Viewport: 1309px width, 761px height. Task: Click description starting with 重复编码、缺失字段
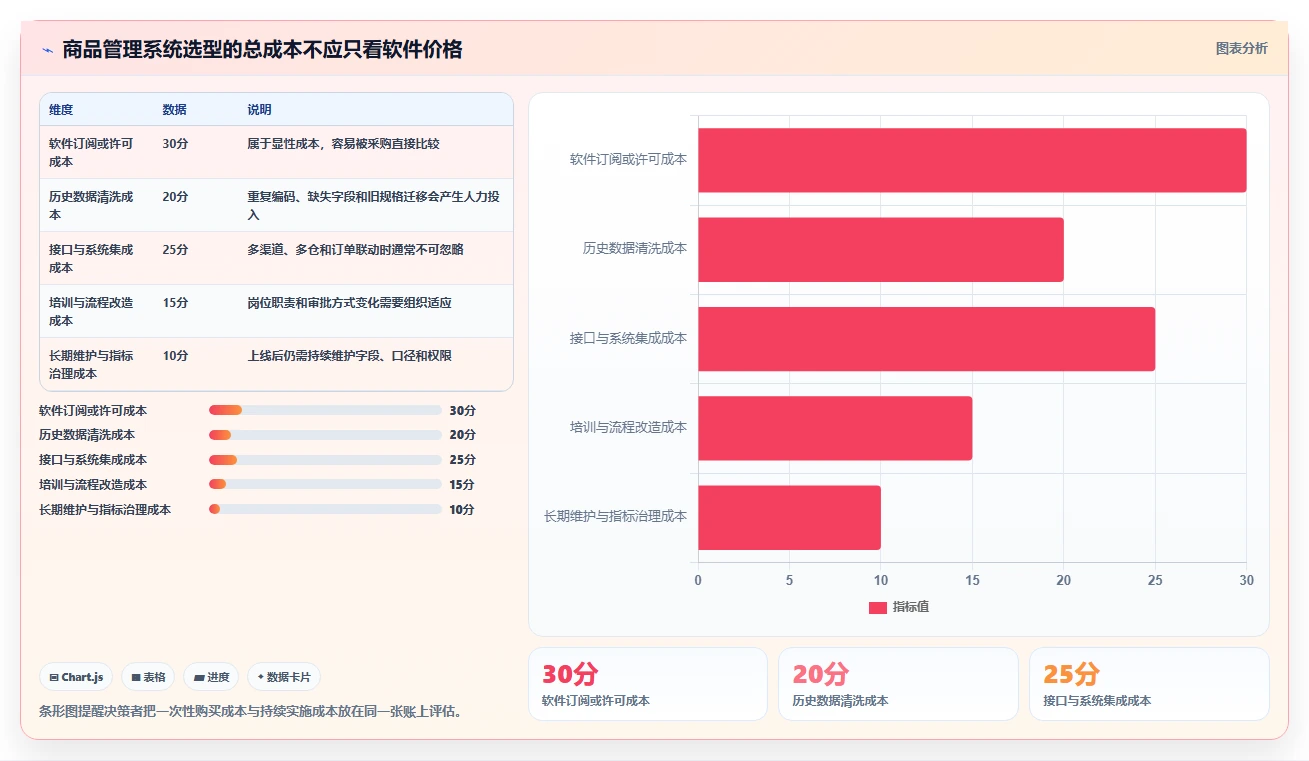click(374, 205)
